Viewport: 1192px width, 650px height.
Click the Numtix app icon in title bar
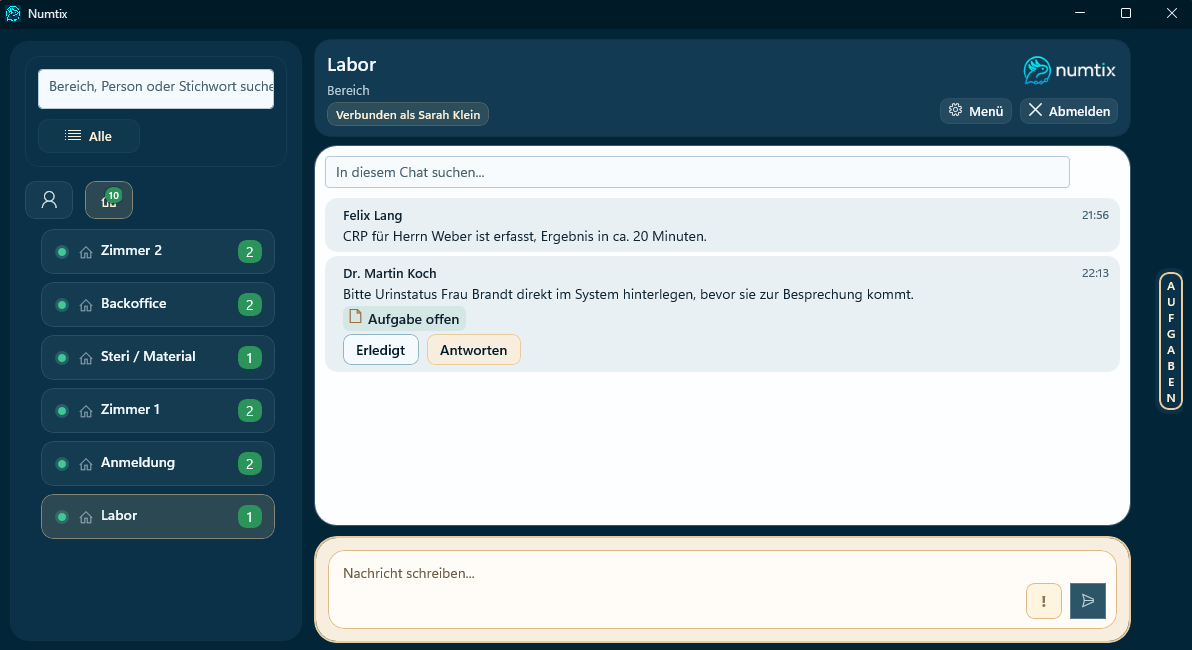(13, 14)
